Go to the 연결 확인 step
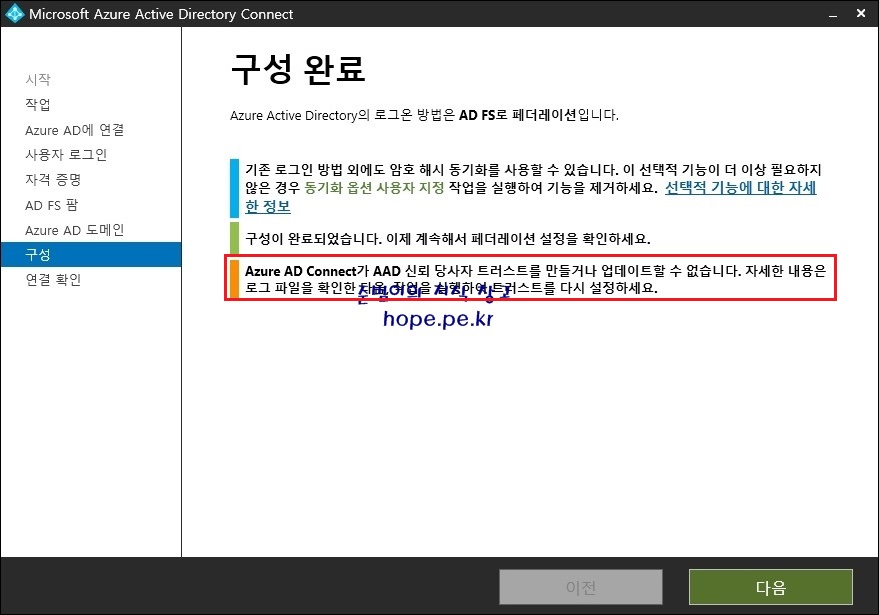Screen dimensions: 879x615 53,279
